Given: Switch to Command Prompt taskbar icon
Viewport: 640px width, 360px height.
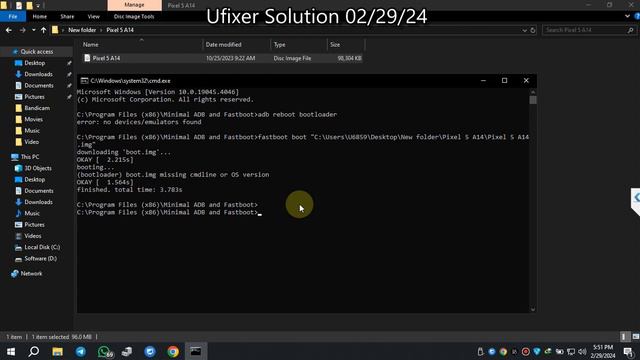Looking at the screenshot, I should click(x=196, y=351).
